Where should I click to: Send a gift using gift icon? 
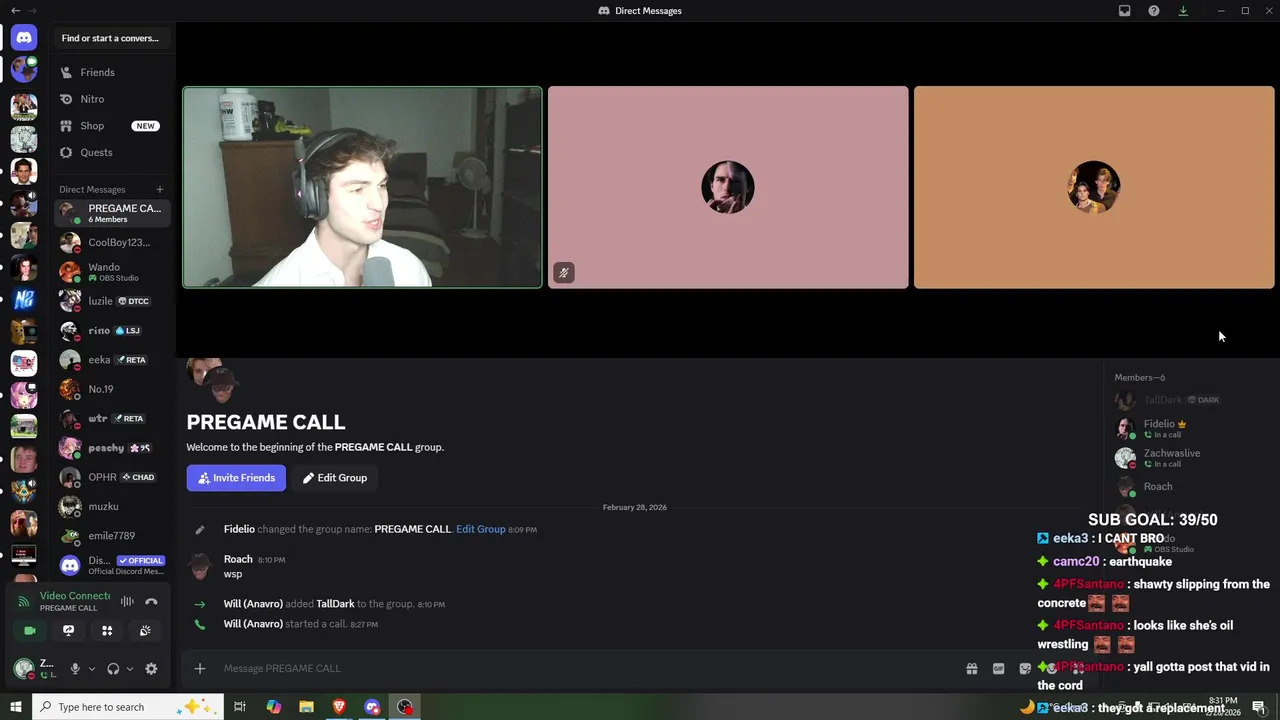coord(971,668)
